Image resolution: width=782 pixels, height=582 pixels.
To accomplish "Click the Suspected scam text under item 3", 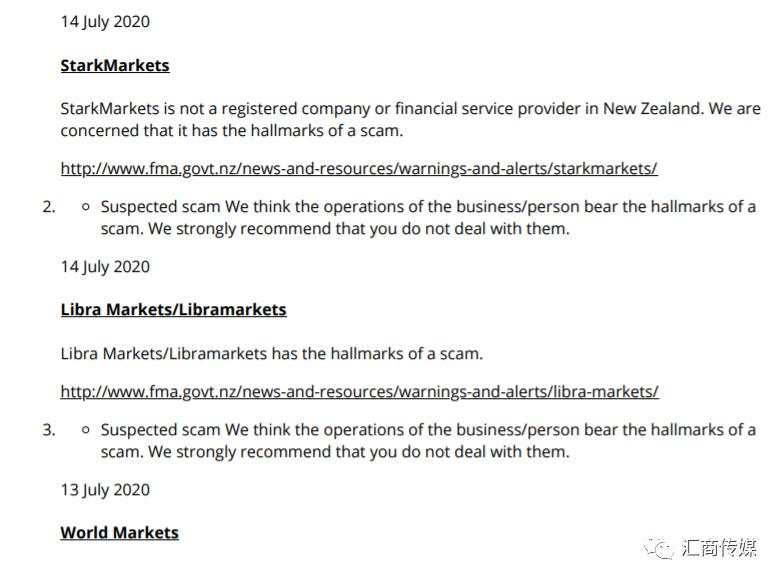I will (x=161, y=429).
